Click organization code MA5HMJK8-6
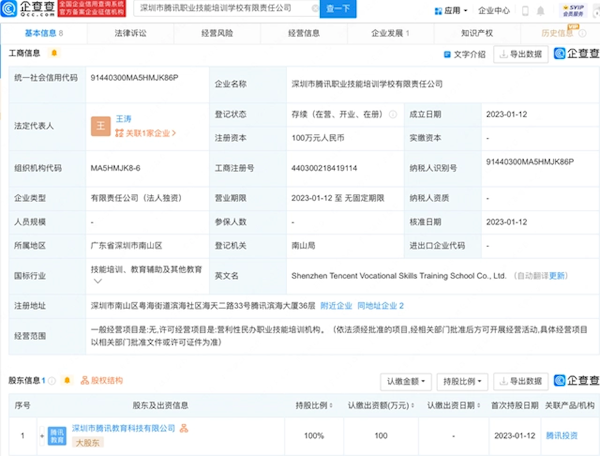Viewport: 600px width, 456px height. click(115, 168)
